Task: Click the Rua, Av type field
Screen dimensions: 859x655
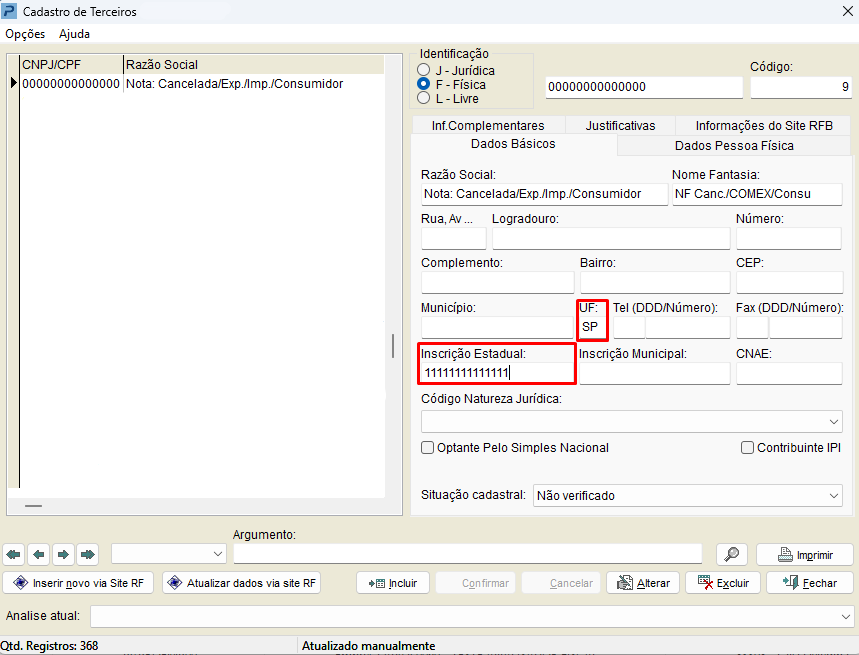Action: [x=454, y=239]
